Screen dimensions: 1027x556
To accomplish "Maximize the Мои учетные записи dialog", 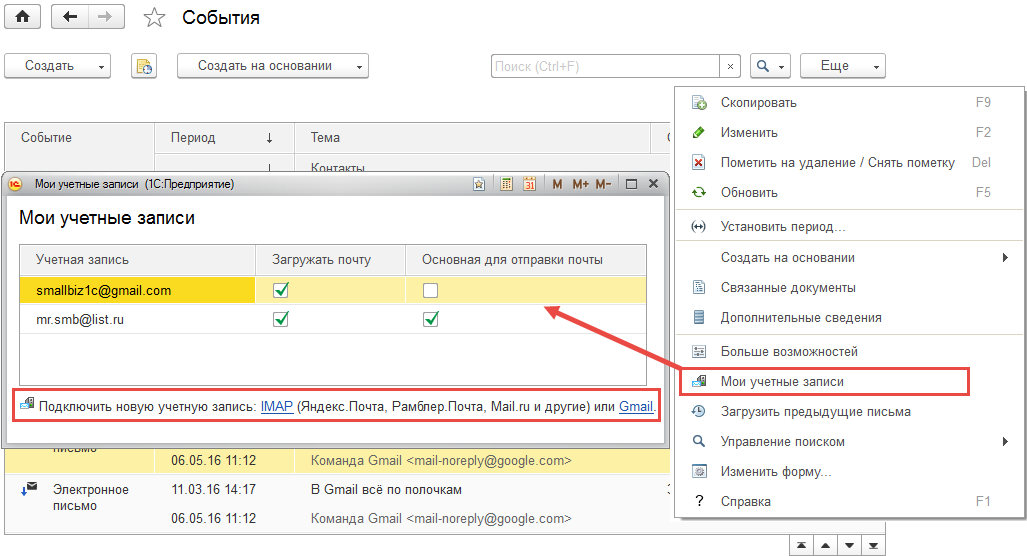I will 631,184.
